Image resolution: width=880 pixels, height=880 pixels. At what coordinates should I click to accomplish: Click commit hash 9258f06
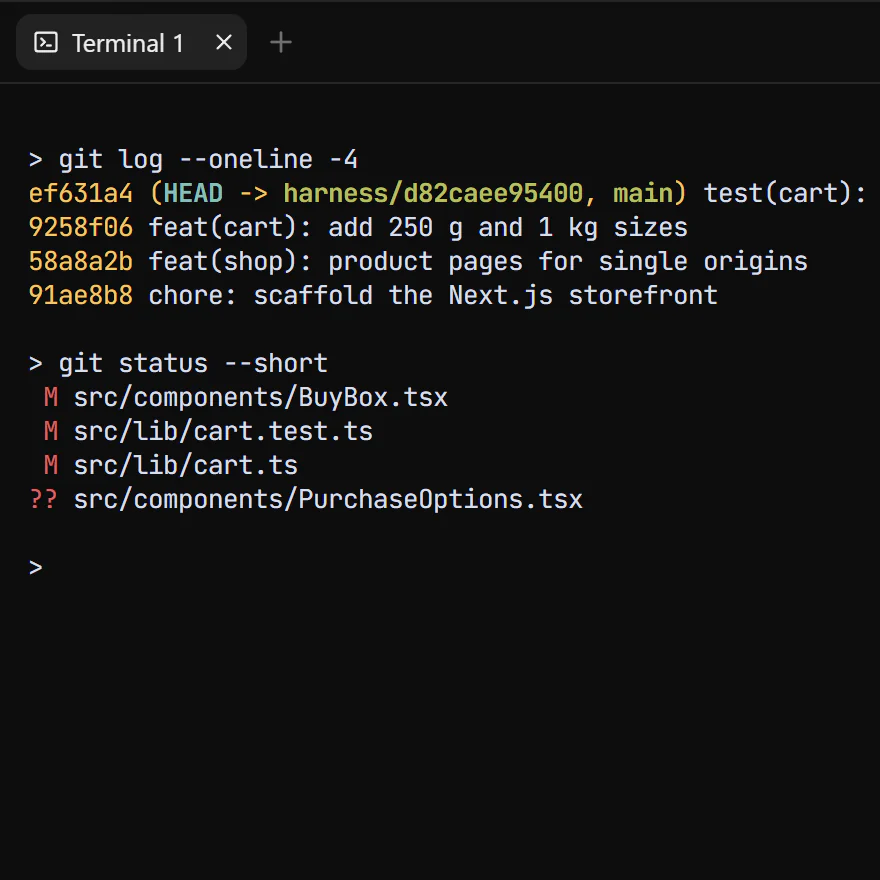(x=81, y=228)
